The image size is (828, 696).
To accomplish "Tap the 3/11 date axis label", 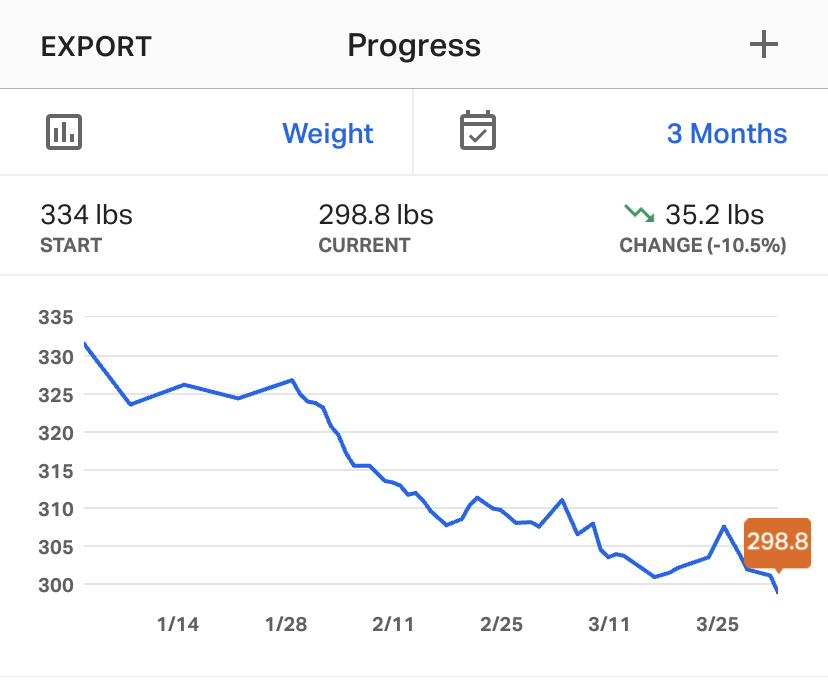I will pos(609,625).
